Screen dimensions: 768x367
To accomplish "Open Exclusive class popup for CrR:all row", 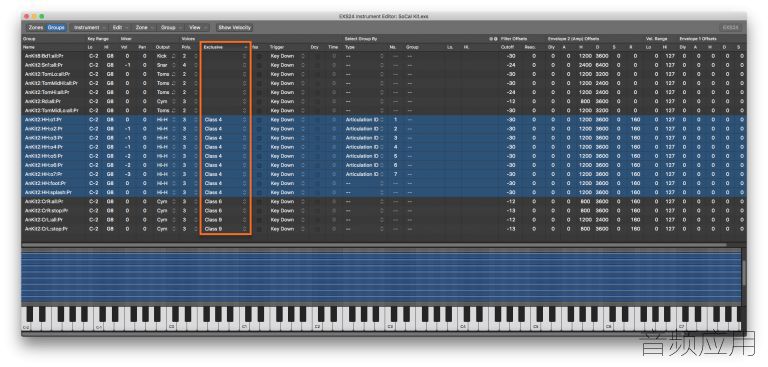I will pyautogui.click(x=225, y=201).
